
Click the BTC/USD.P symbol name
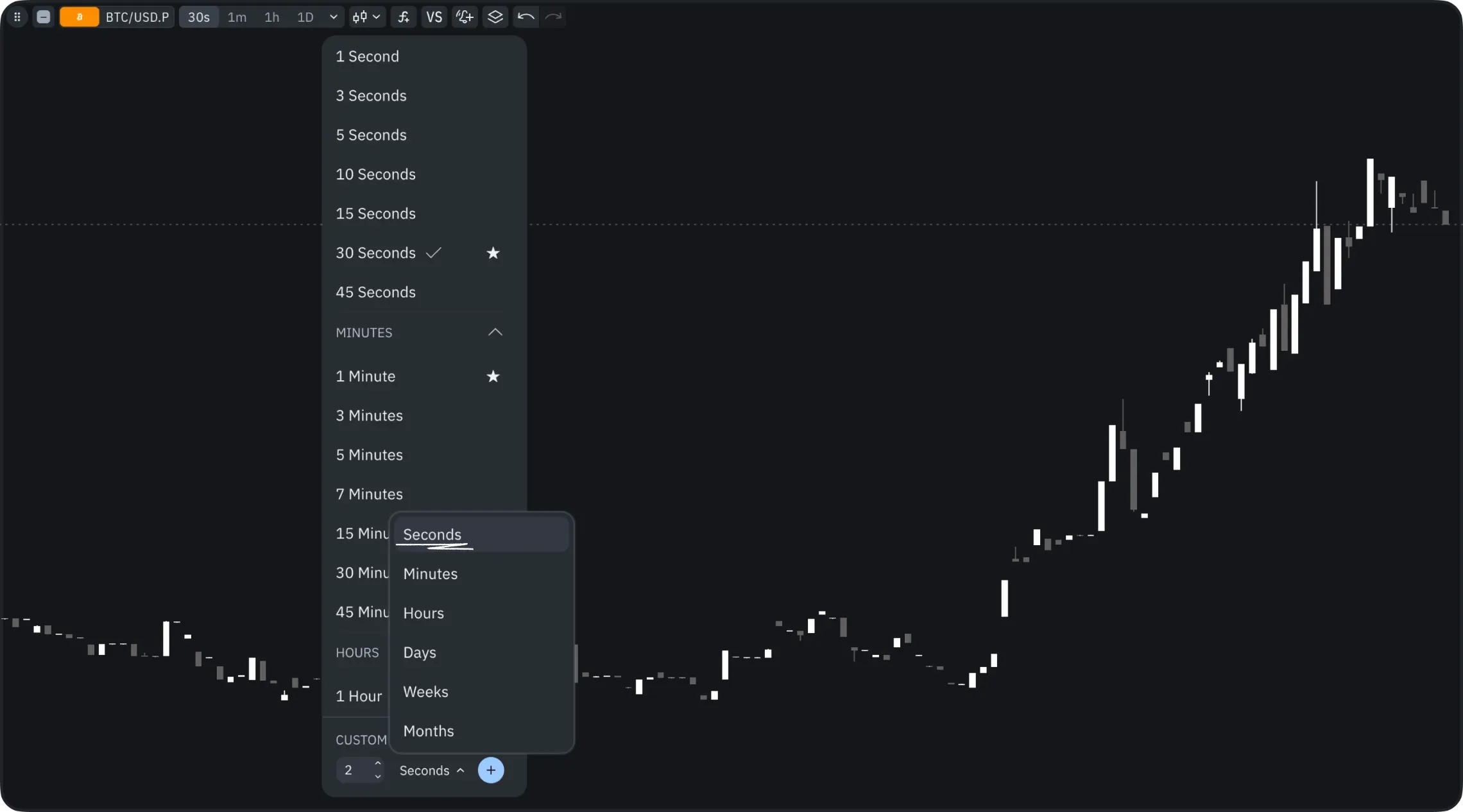tap(137, 17)
